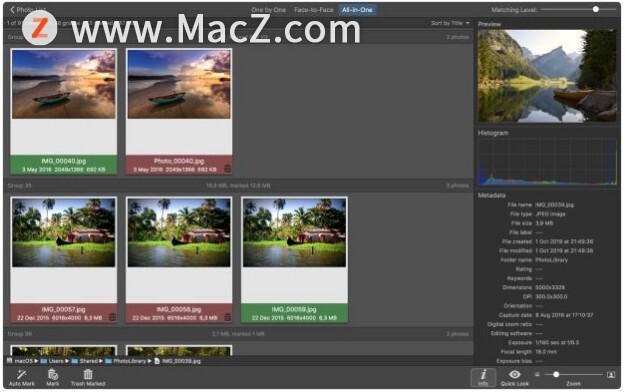Click Folder name value PhotoLibrary
The width and height of the screenshot is (625, 392).
tap(551, 260)
